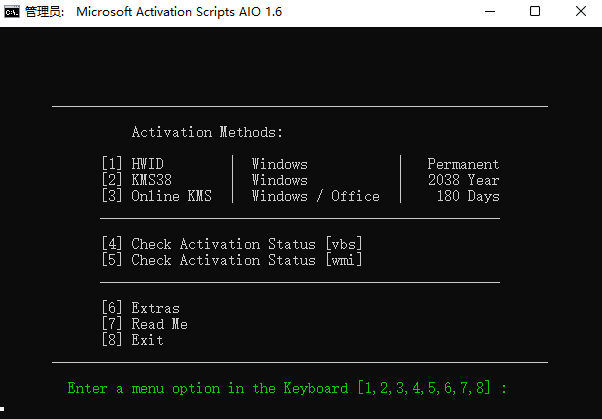
Task: Click the blinking cursor at console bottom-left
Action: click(2, 409)
